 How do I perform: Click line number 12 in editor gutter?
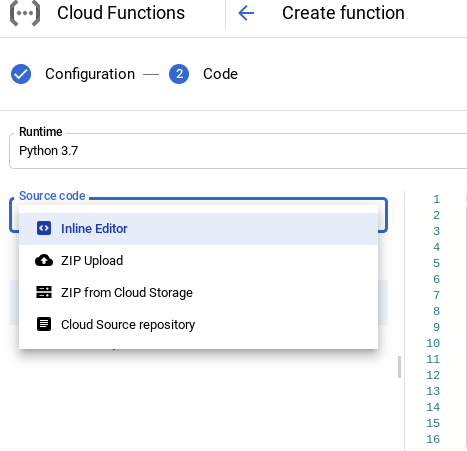[x=433, y=375]
